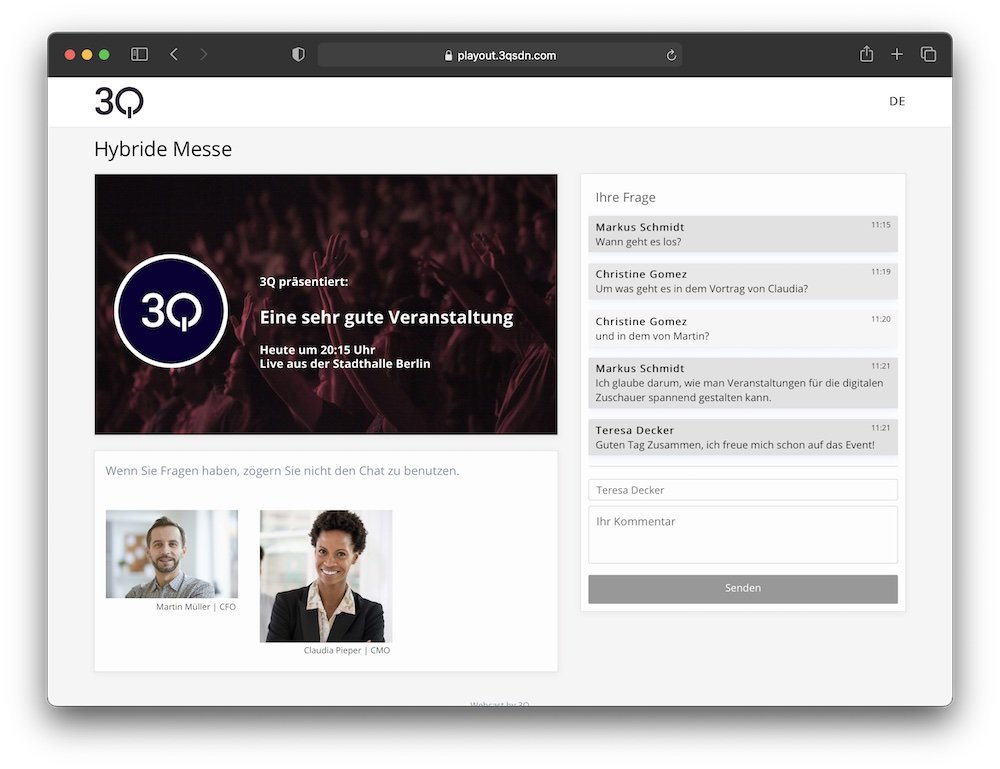Click the Senden button

coord(742,589)
